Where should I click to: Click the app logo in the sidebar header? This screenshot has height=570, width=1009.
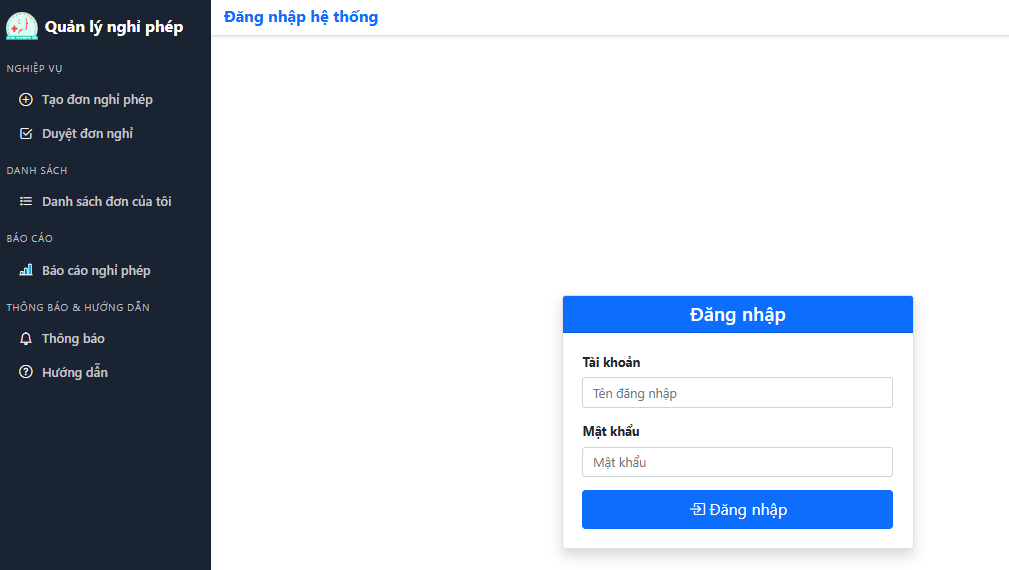(21, 27)
